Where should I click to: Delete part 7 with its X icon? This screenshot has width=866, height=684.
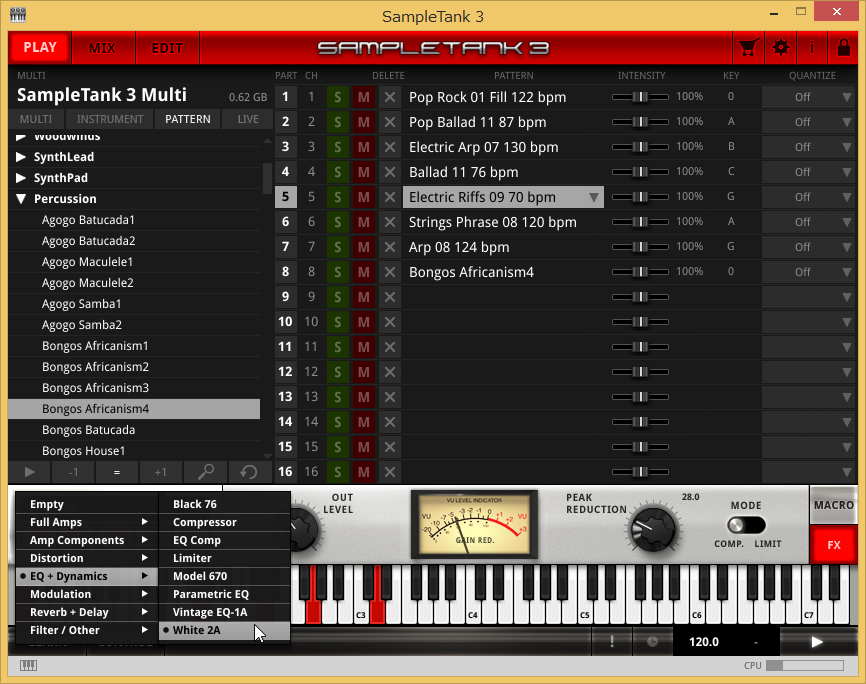(x=390, y=247)
